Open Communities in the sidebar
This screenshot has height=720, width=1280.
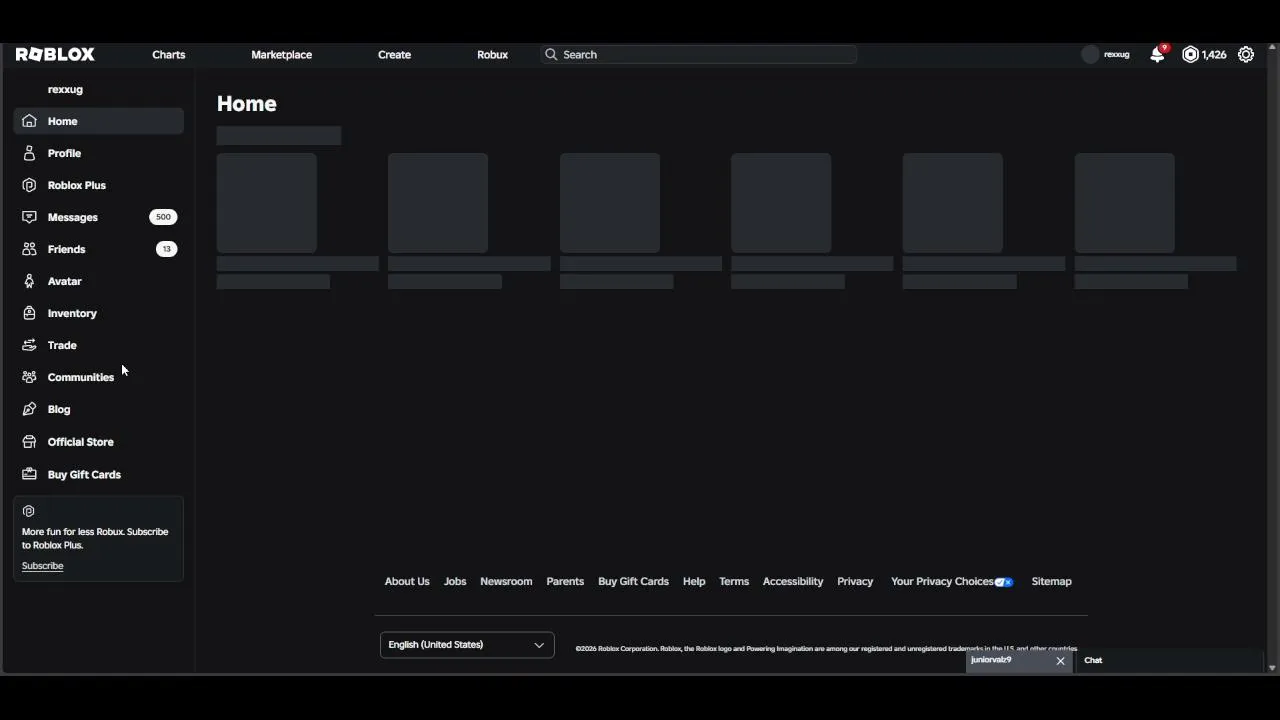pos(99,377)
